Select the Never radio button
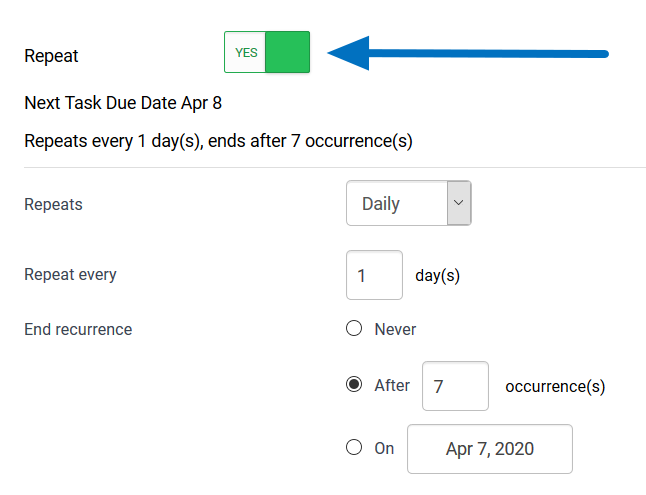Screen dimensions: 646x495 [x=353, y=329]
